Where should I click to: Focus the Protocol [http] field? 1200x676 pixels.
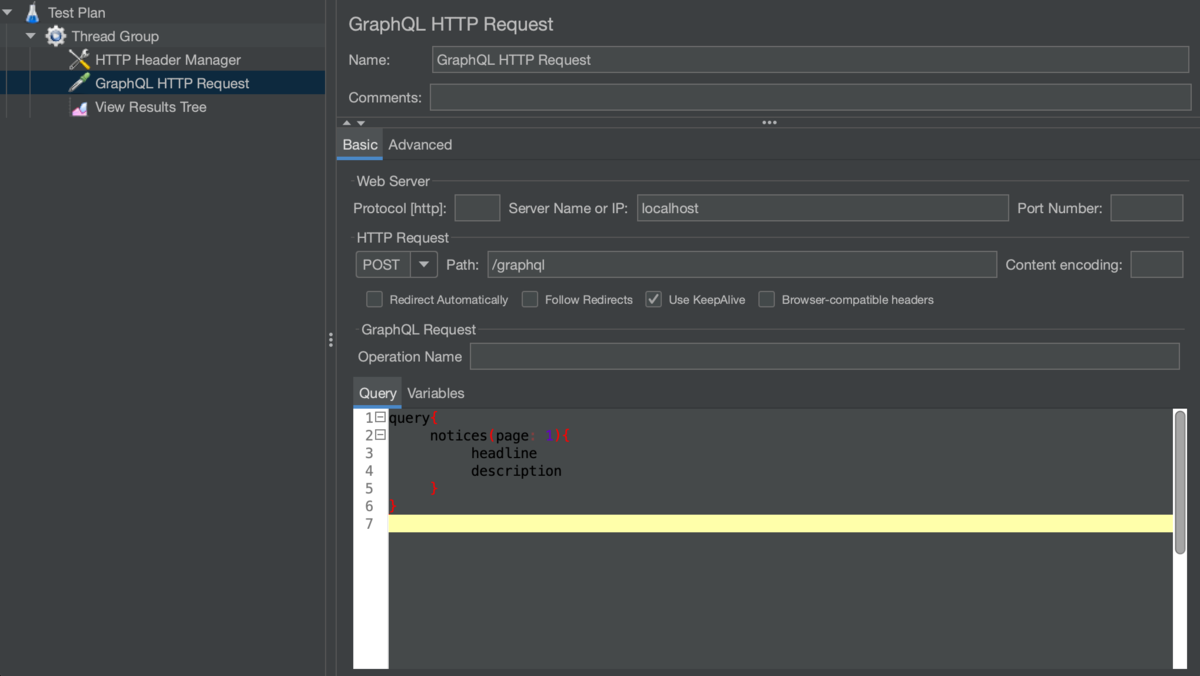[477, 208]
